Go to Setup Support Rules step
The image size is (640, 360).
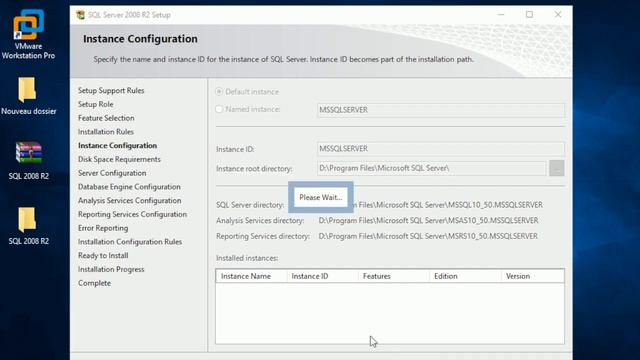(111, 91)
